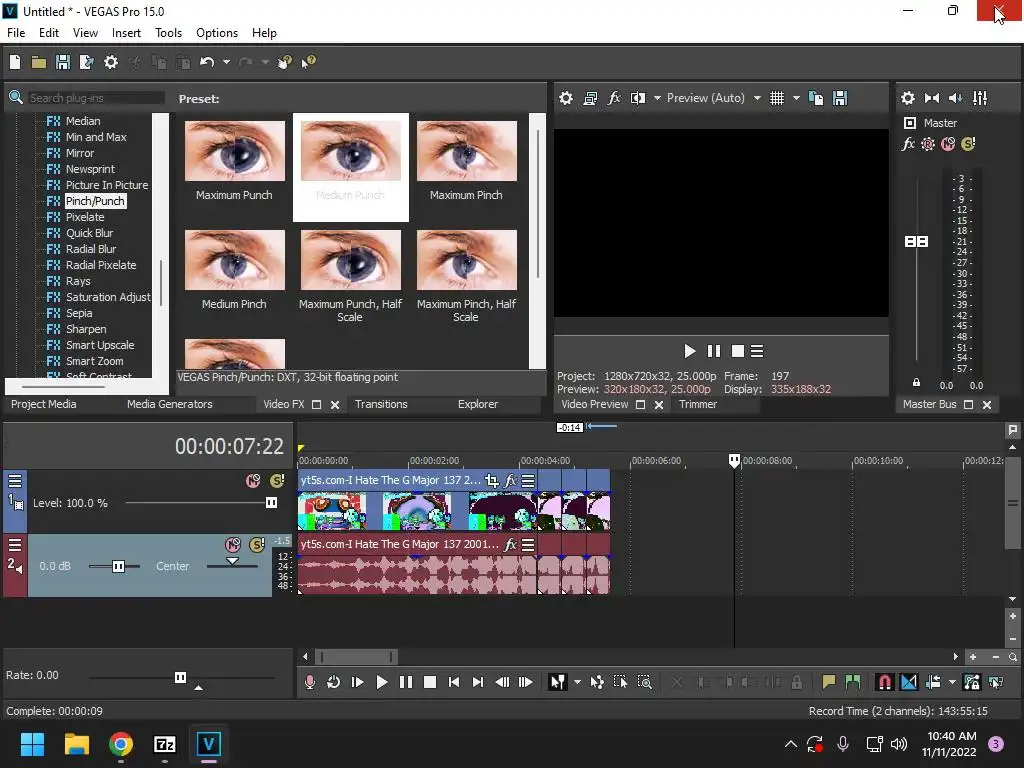
Task: Click the Insert Marker icon
Action: tap(829, 682)
